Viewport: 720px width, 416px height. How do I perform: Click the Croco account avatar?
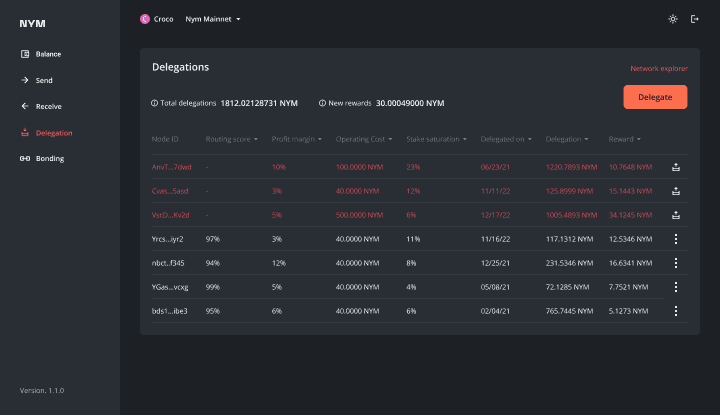145,19
